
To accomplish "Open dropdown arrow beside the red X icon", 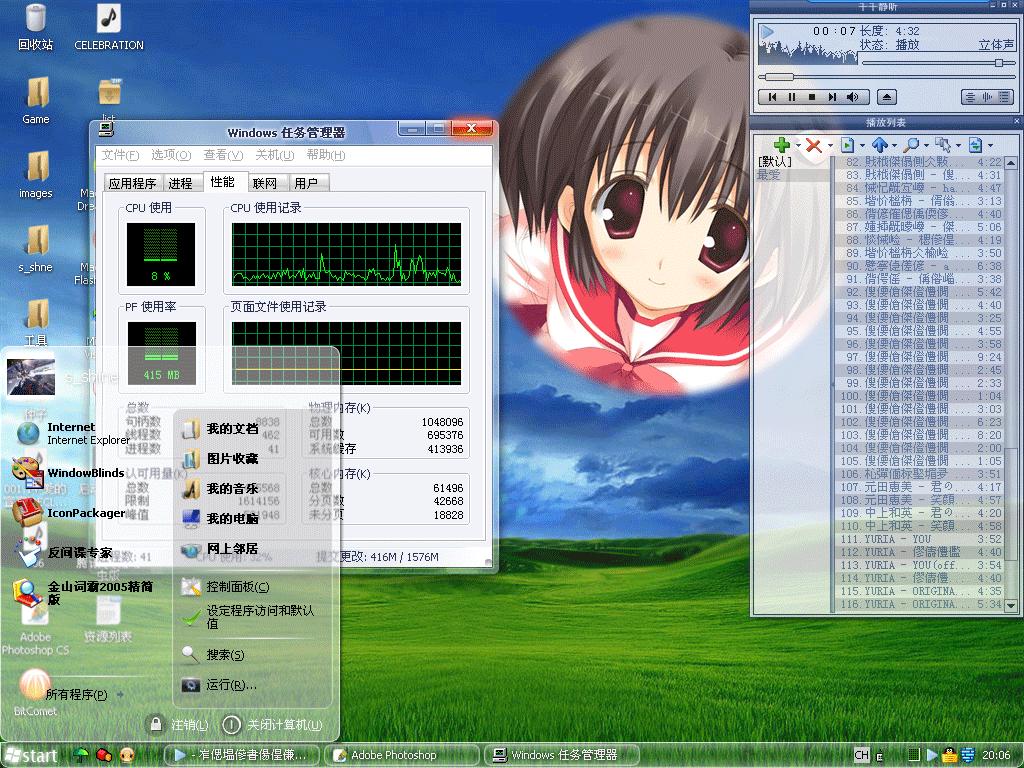I will tap(830, 146).
